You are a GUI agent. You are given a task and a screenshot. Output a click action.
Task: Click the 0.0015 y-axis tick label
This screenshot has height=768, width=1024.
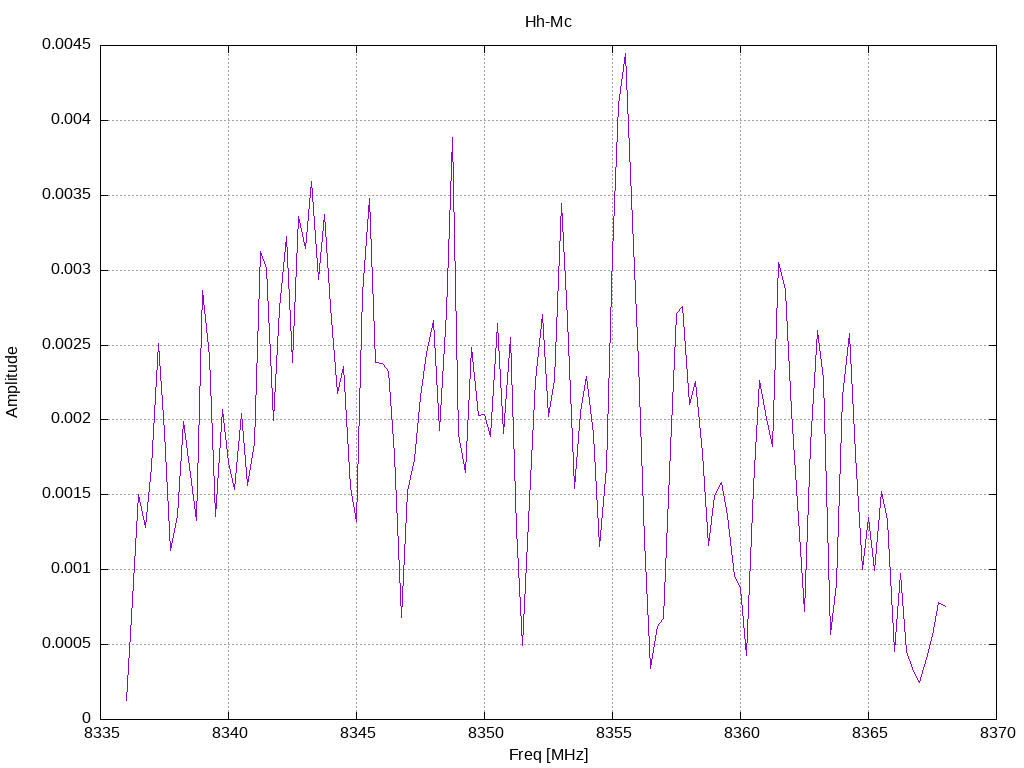pos(67,494)
